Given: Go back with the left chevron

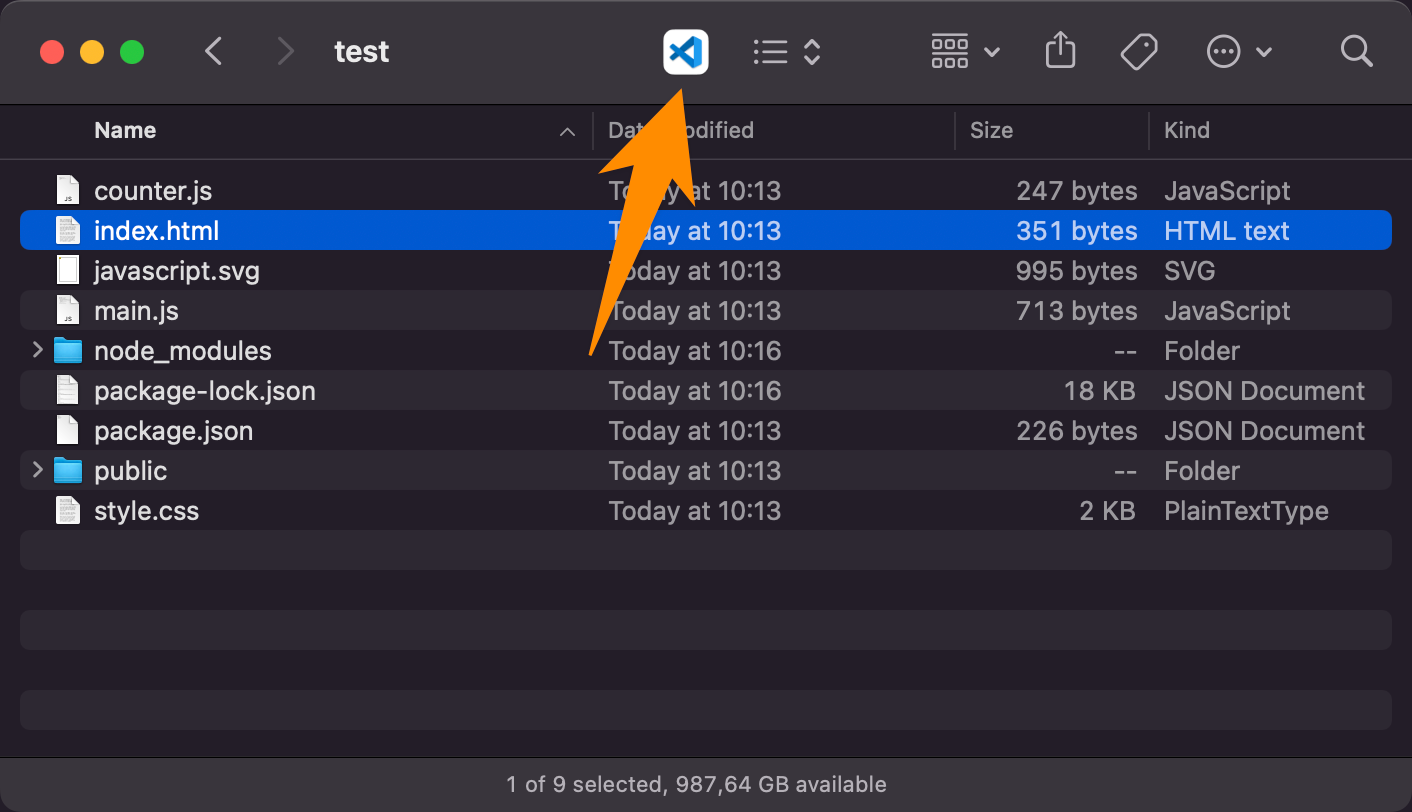Looking at the screenshot, I should (213, 51).
